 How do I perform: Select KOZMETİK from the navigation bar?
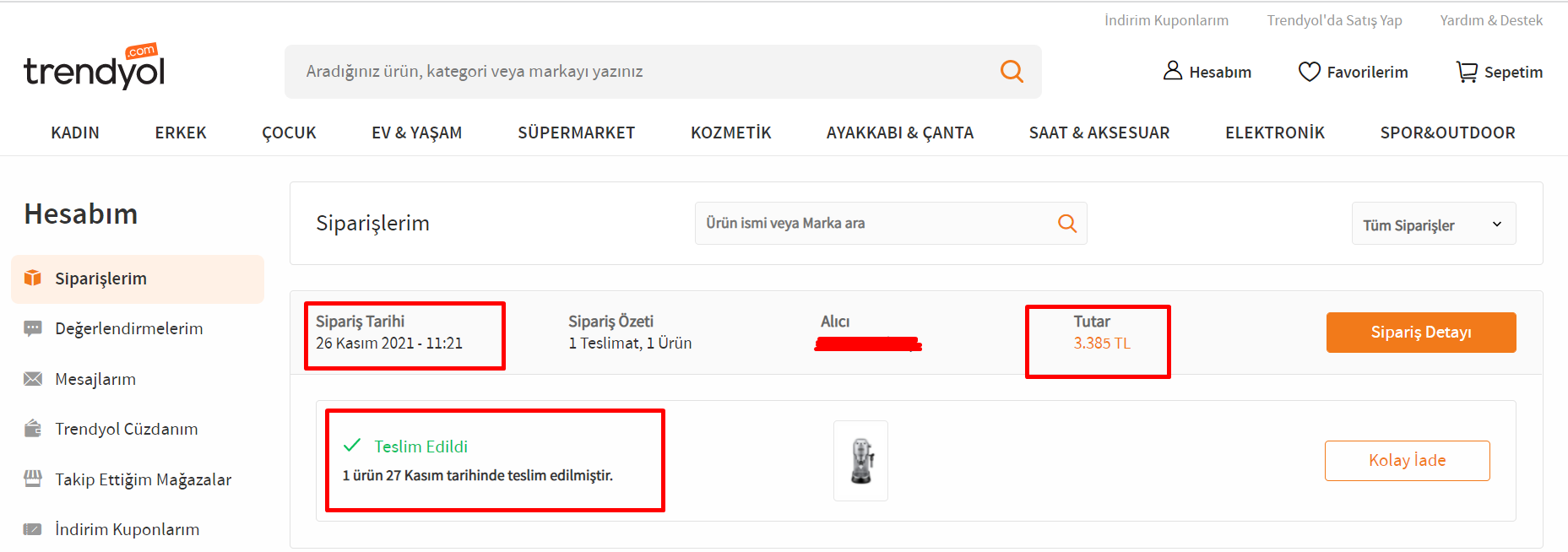(x=730, y=133)
